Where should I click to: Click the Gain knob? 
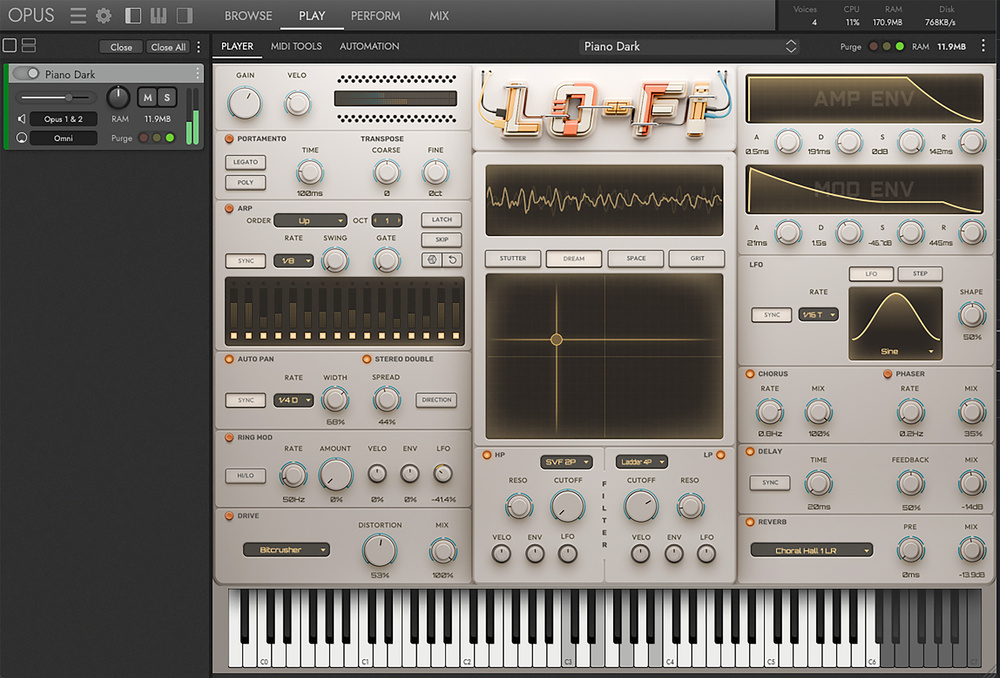(244, 103)
